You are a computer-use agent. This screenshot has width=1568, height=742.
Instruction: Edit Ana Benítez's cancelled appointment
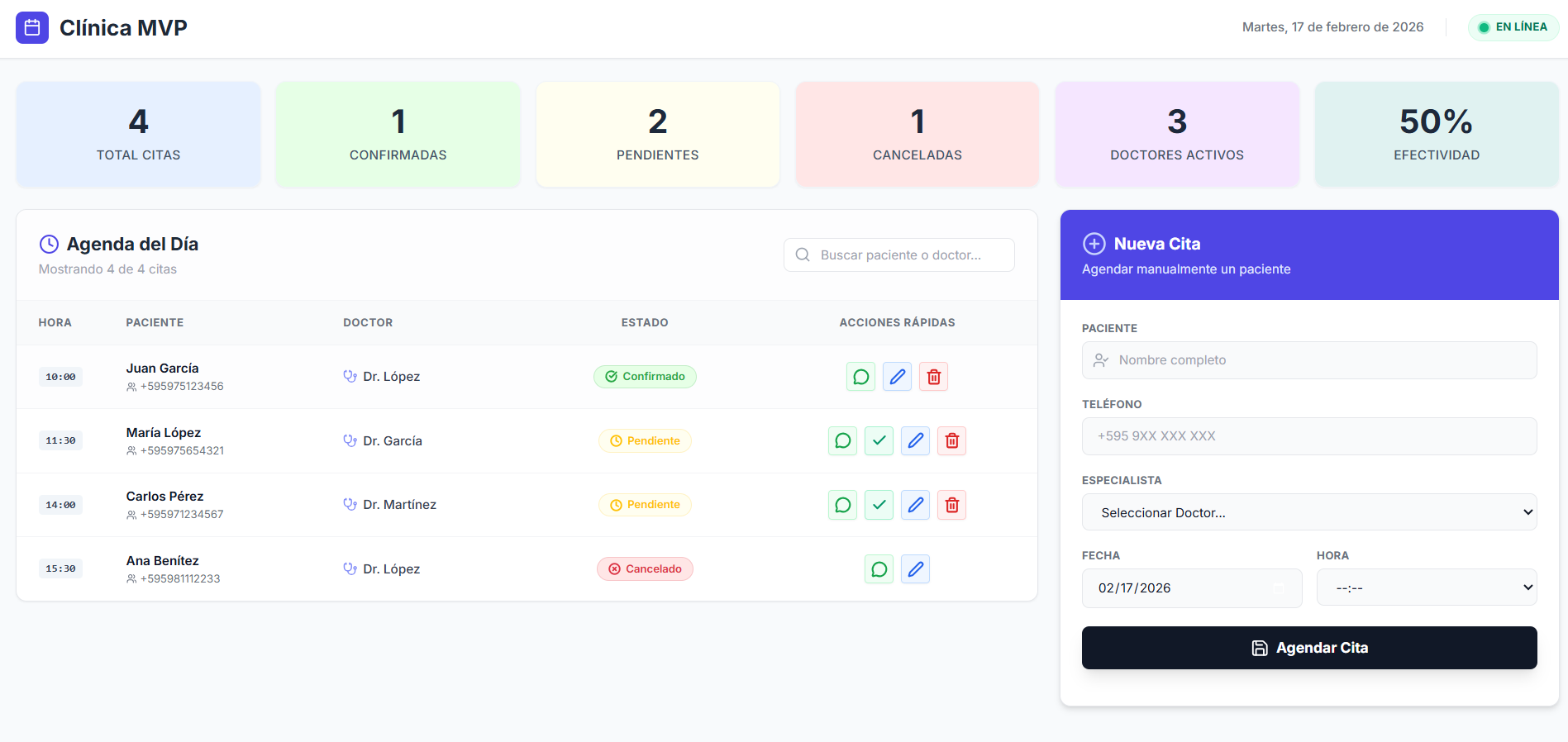[915, 569]
